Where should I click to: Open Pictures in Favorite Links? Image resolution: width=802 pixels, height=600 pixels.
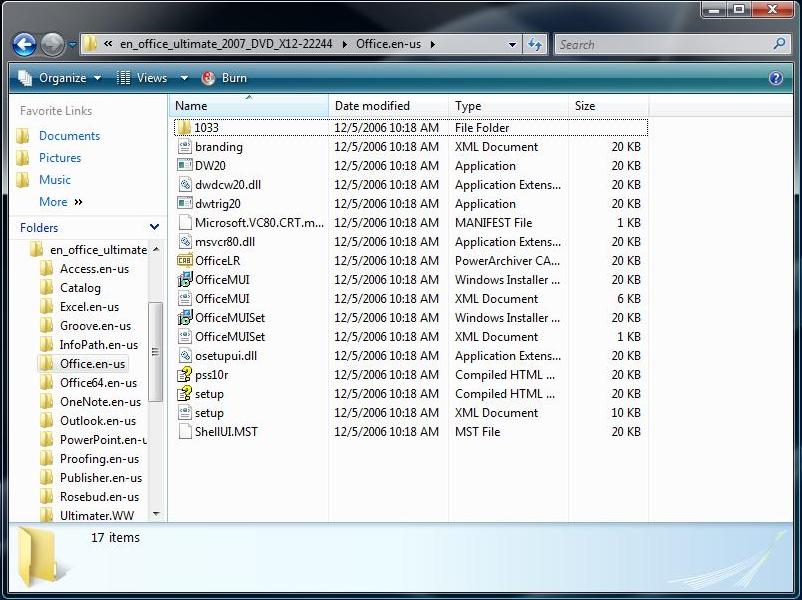60,158
